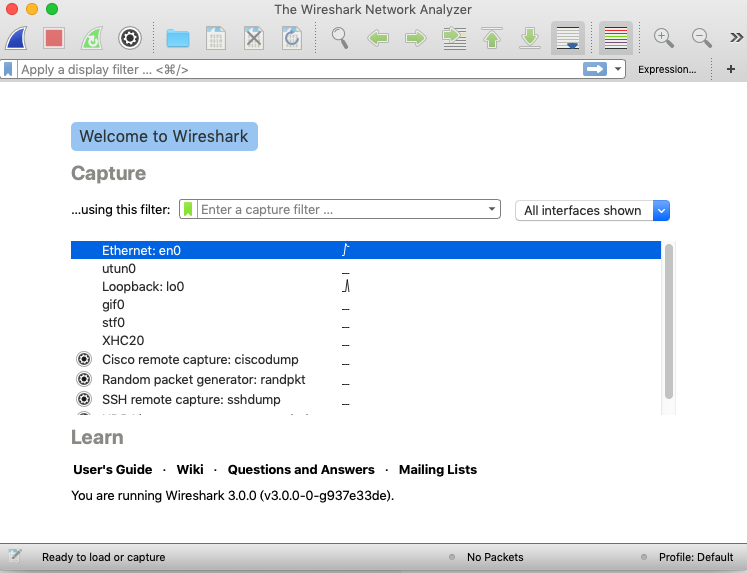
Task: Open a capture file folder icon
Action: [178, 38]
